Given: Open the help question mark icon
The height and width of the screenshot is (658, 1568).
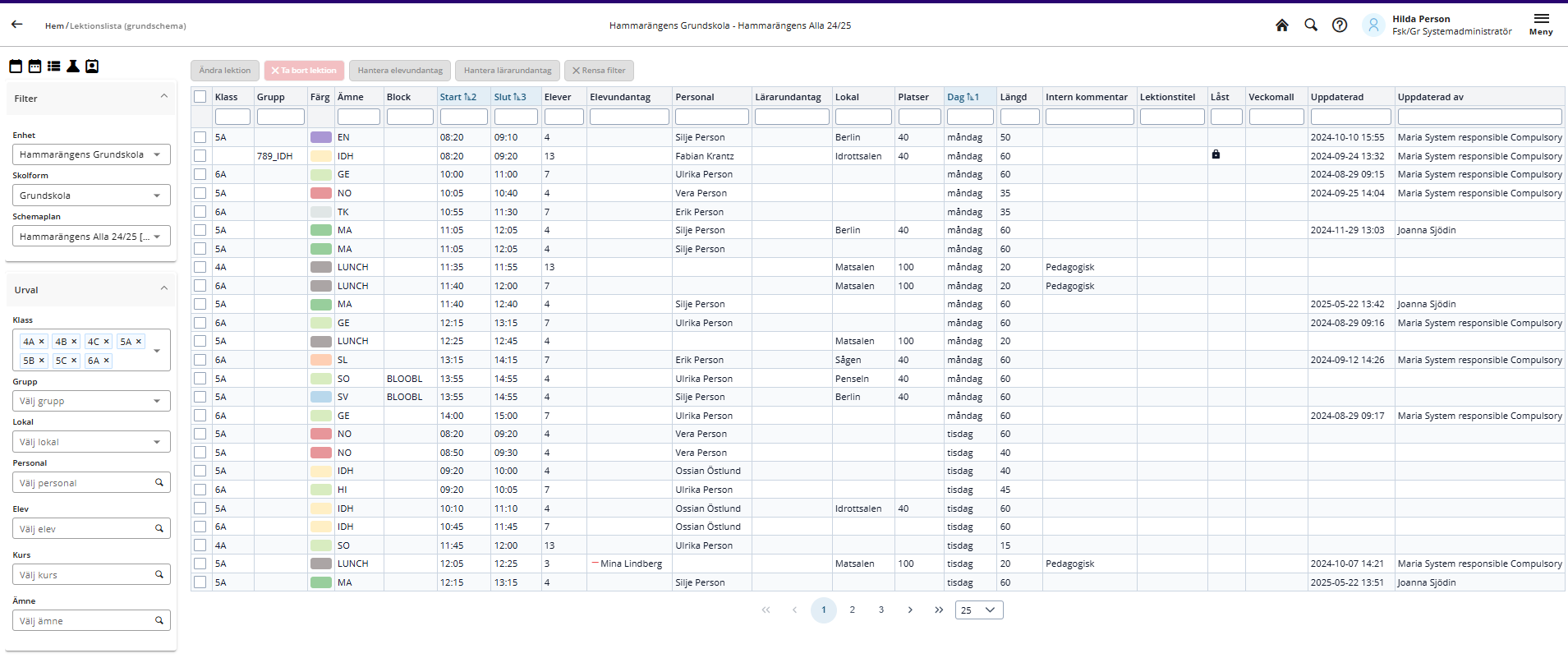Looking at the screenshot, I should coord(1340,25).
